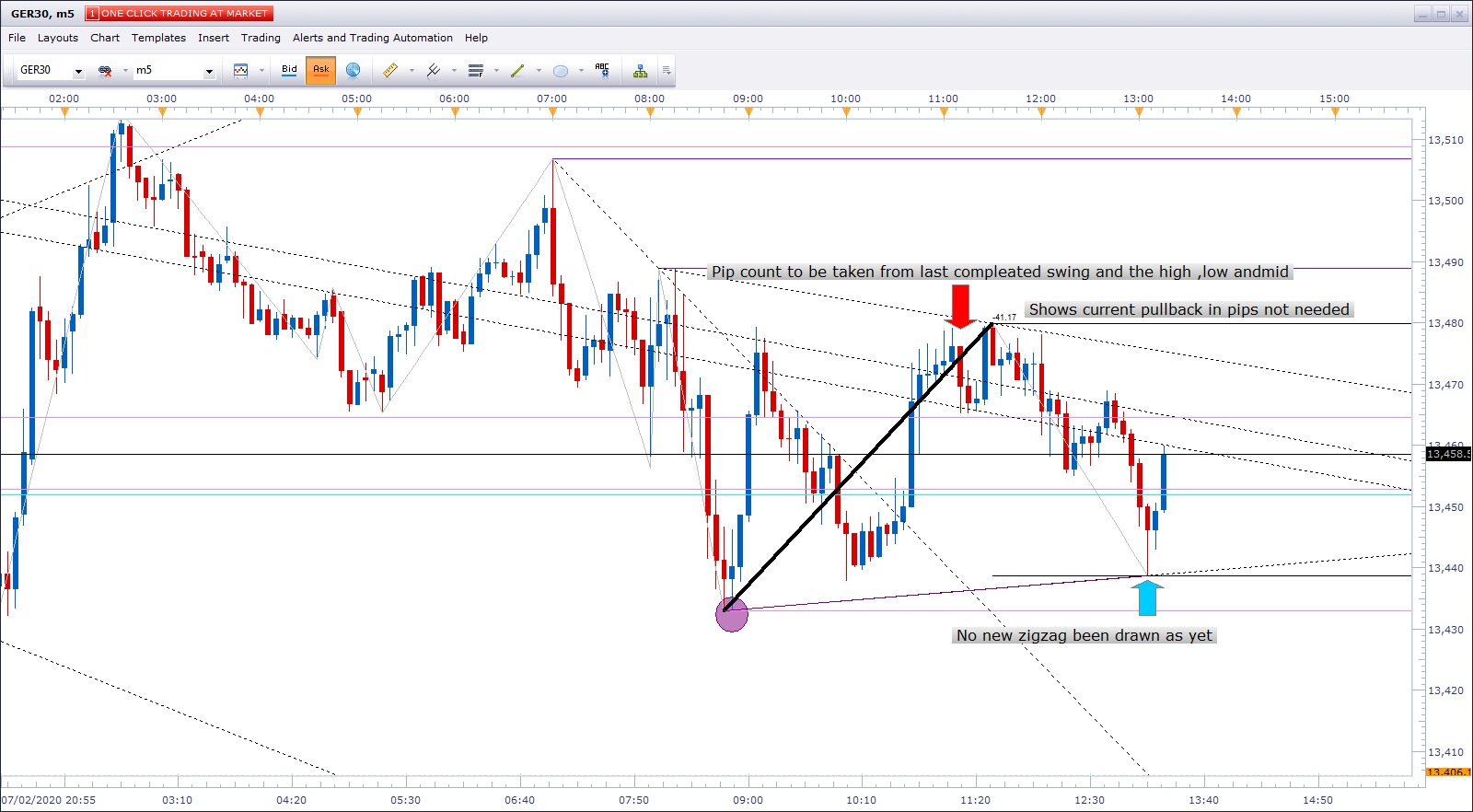
Task: Open the shape tool dropdown arrow
Action: coord(581,70)
